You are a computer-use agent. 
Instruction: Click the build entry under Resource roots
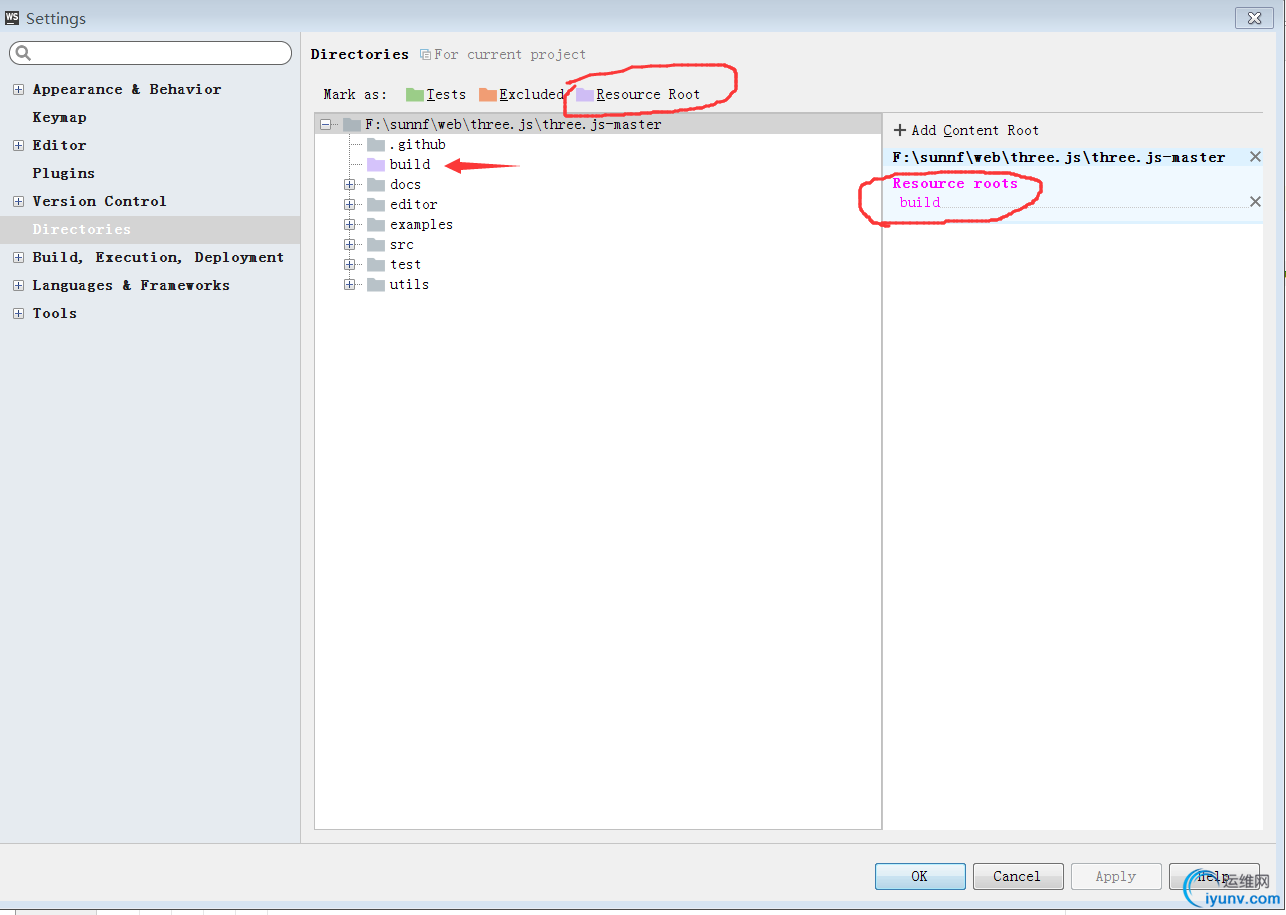(x=919, y=202)
